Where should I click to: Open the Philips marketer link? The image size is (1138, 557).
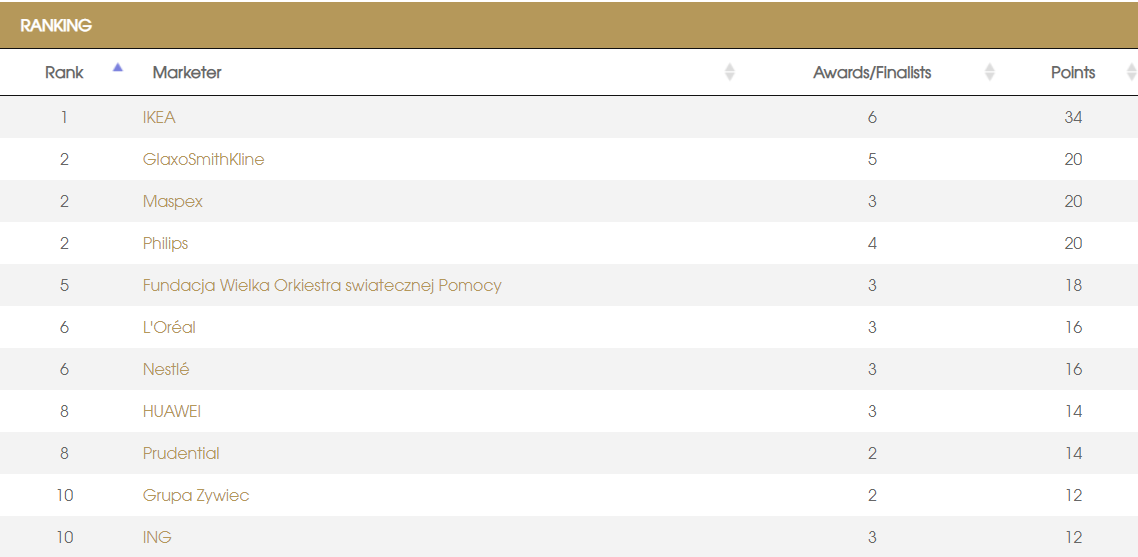[x=165, y=244]
